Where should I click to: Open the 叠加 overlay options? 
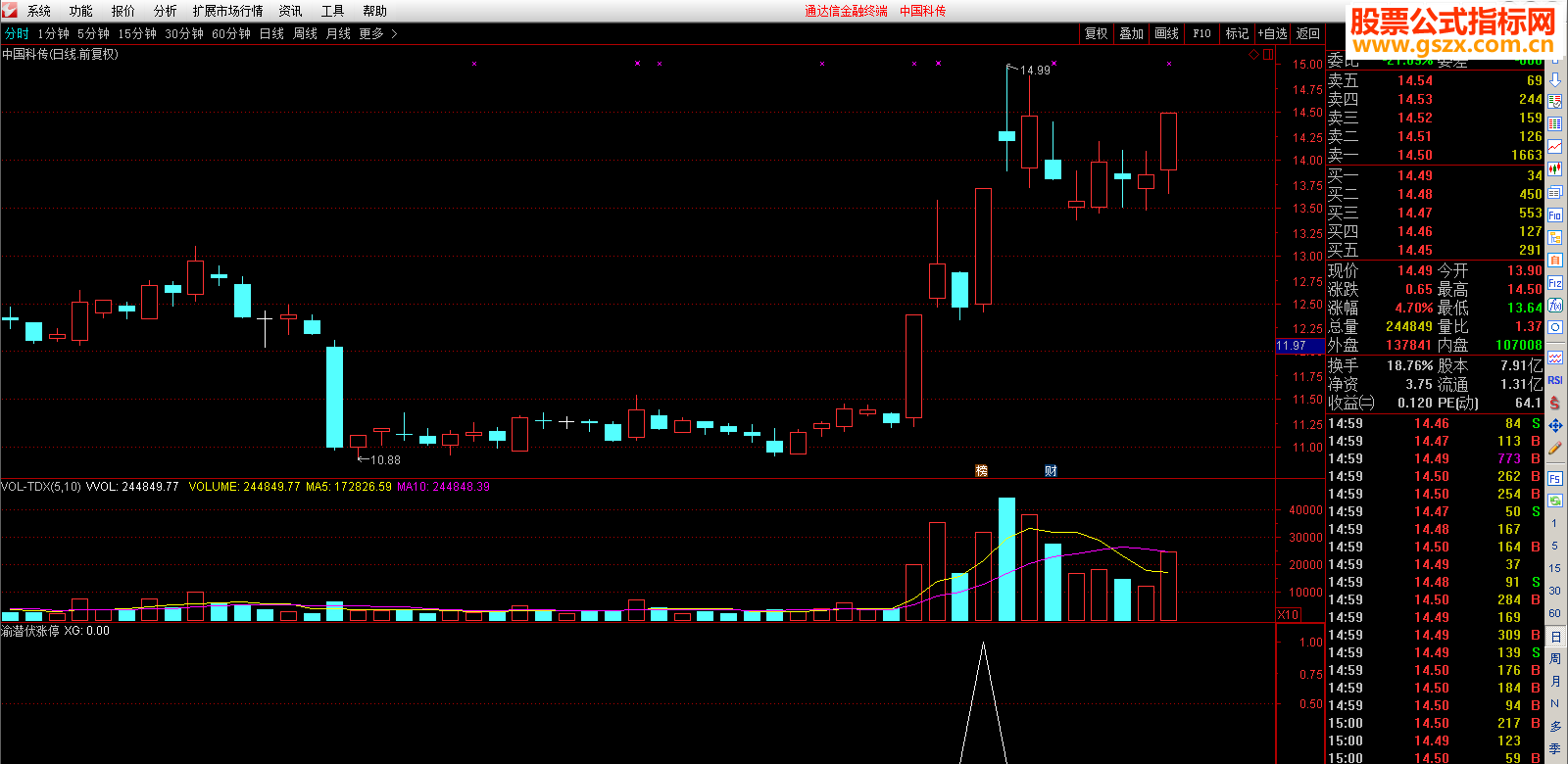(1132, 33)
